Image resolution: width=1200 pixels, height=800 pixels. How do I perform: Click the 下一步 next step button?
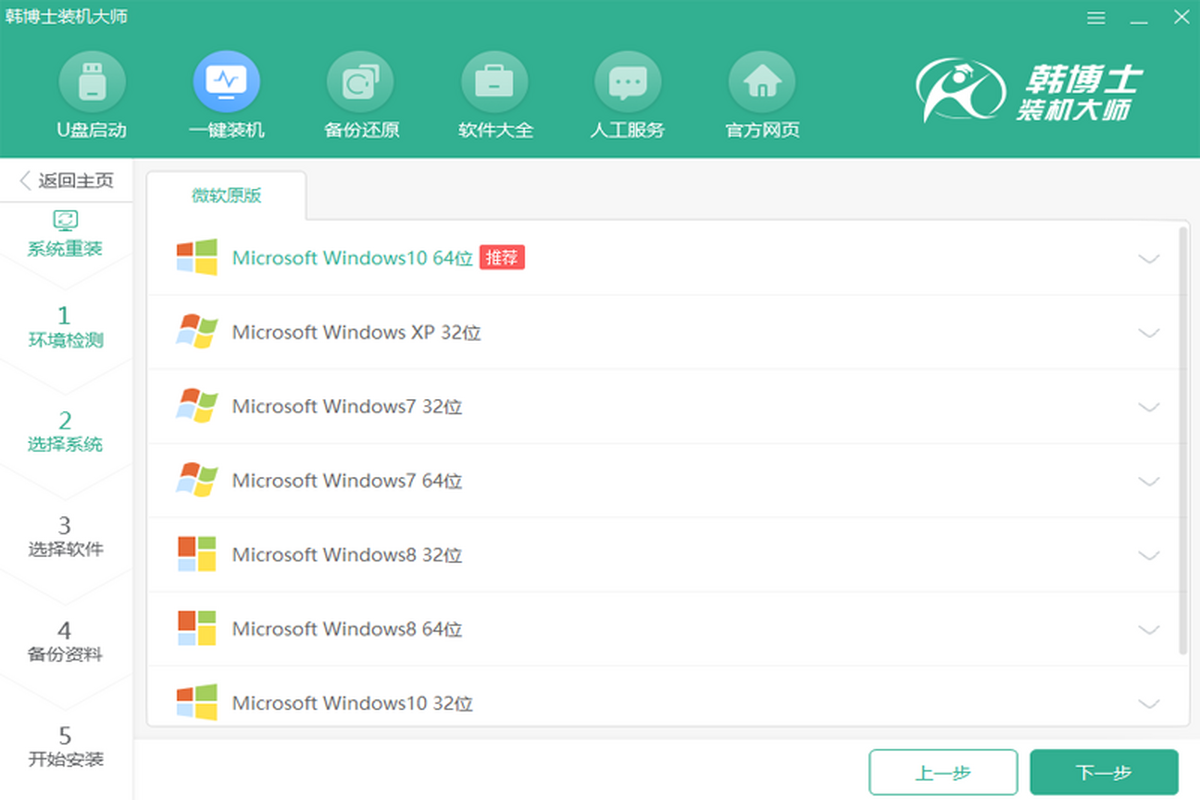[1103, 773]
